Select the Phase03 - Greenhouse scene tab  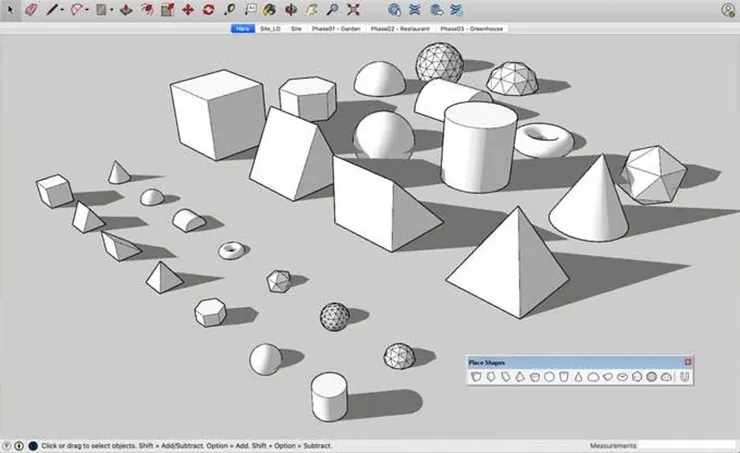pyautogui.click(x=471, y=29)
